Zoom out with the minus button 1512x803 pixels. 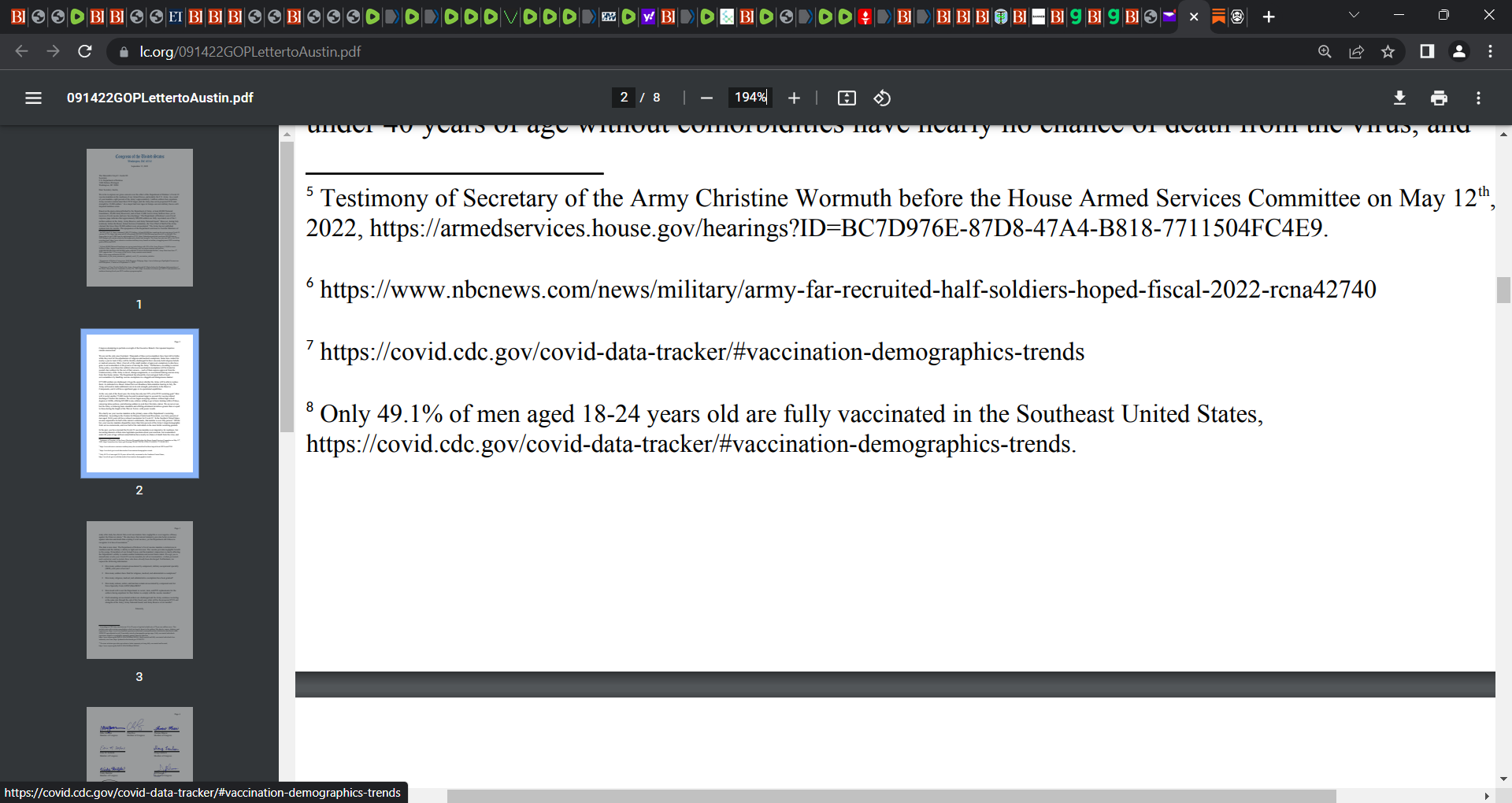[706, 98]
